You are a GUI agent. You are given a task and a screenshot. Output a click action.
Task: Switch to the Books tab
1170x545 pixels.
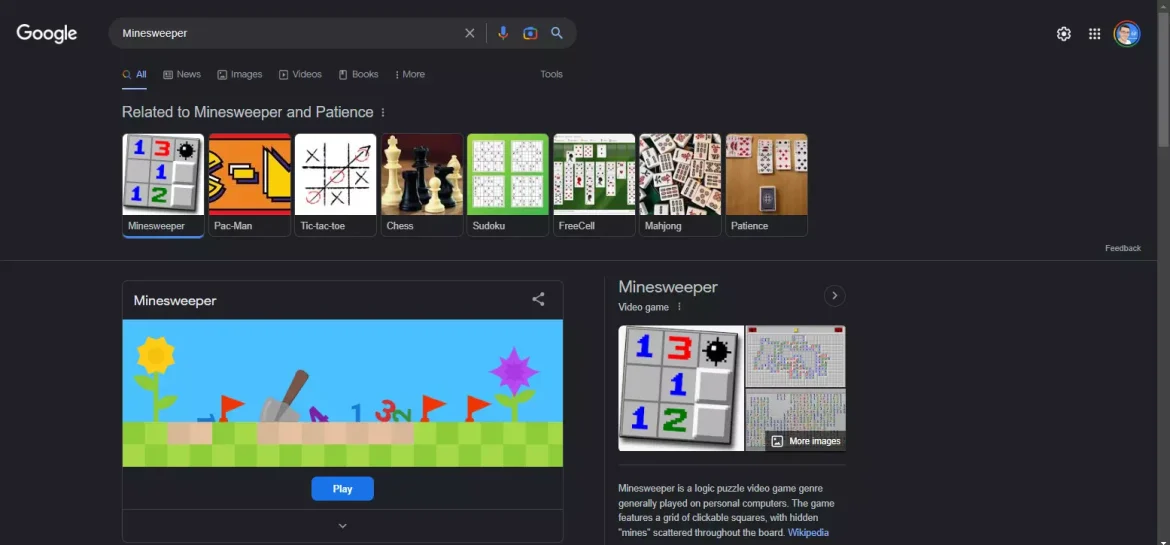[x=358, y=75]
